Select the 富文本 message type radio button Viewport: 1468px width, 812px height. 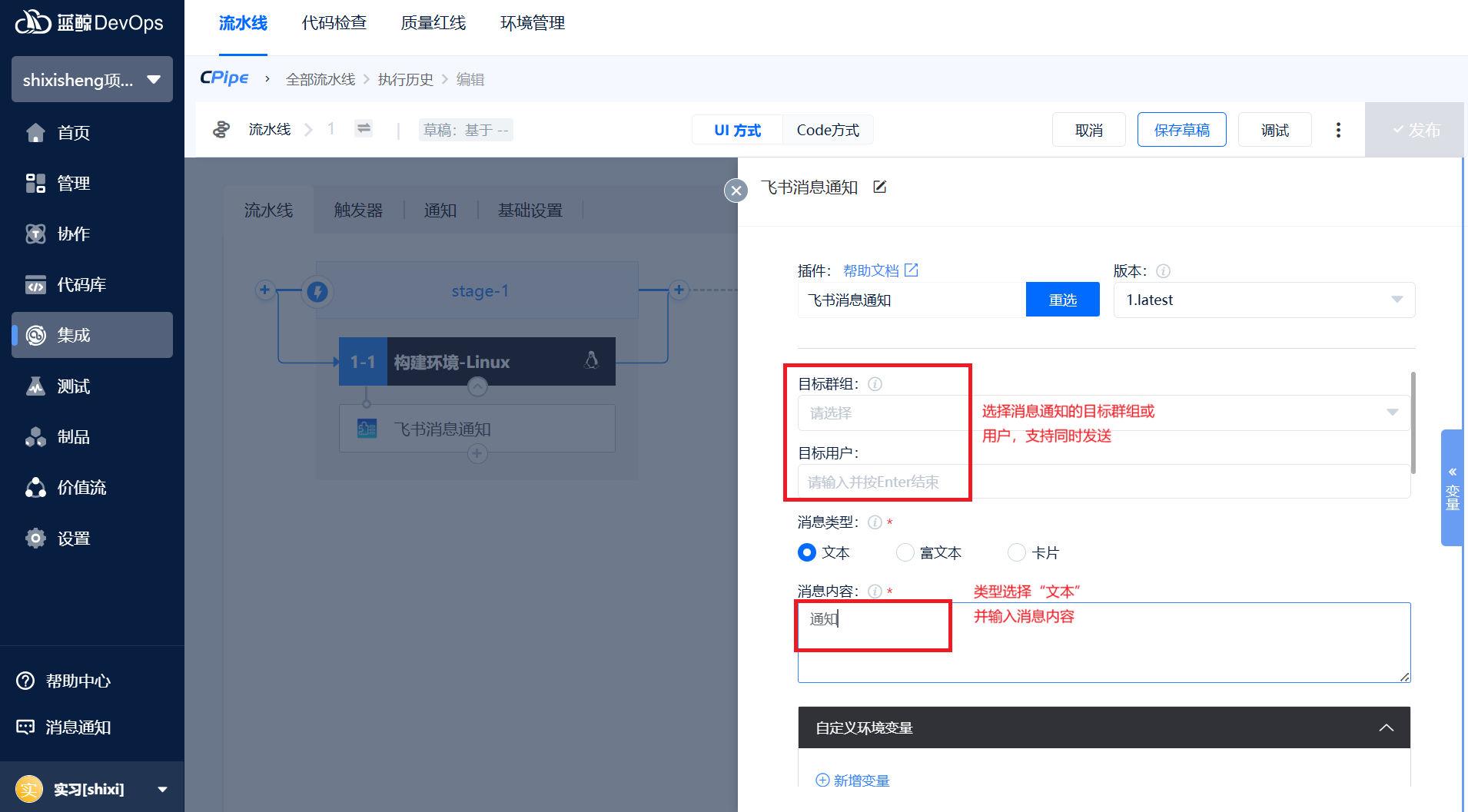tap(905, 552)
